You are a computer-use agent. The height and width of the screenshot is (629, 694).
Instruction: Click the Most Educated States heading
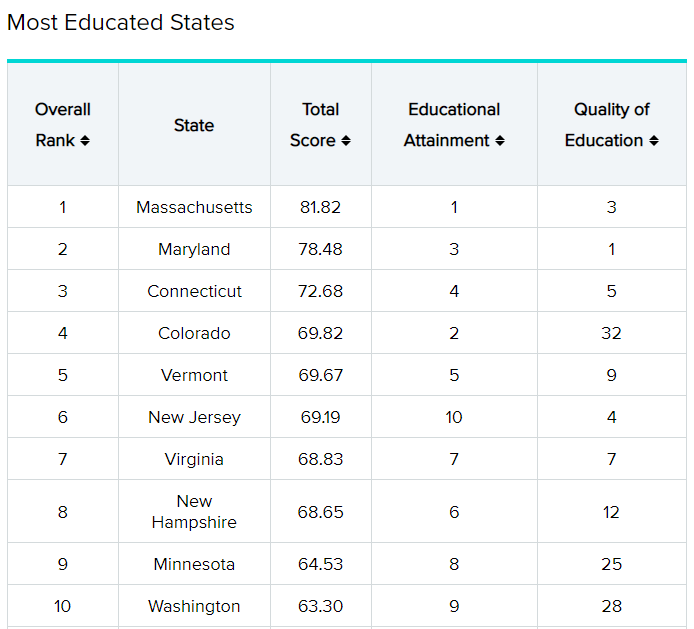(x=121, y=22)
